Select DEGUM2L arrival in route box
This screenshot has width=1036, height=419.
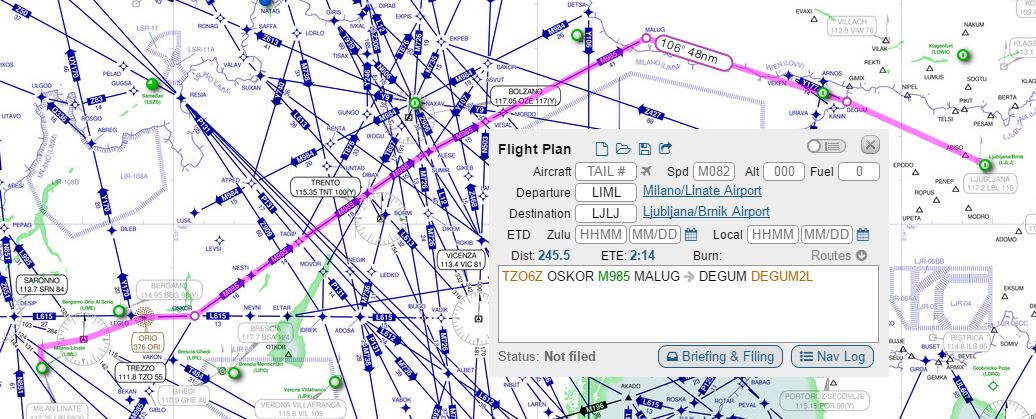pos(782,276)
